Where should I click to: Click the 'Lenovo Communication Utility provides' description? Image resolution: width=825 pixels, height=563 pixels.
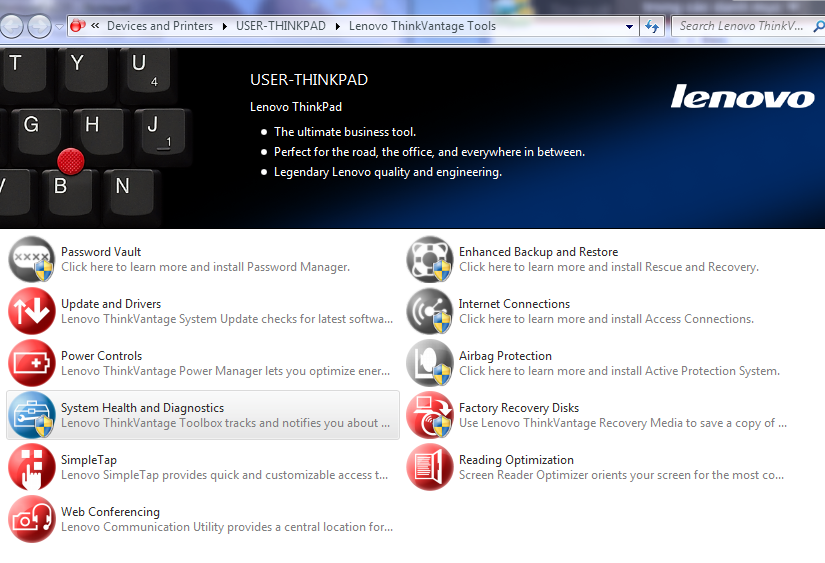coord(227,528)
